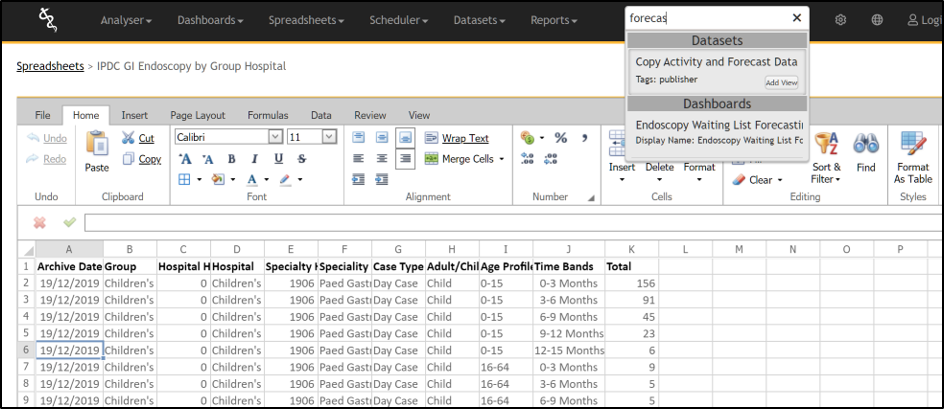Click Add View button for dataset
Image resolution: width=944 pixels, height=409 pixels.
(x=781, y=83)
